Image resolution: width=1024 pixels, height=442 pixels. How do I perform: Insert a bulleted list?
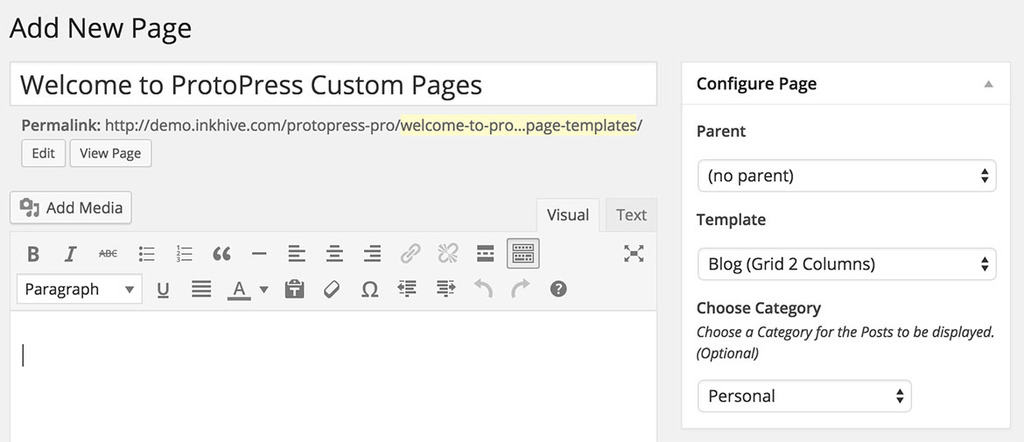(x=146, y=253)
